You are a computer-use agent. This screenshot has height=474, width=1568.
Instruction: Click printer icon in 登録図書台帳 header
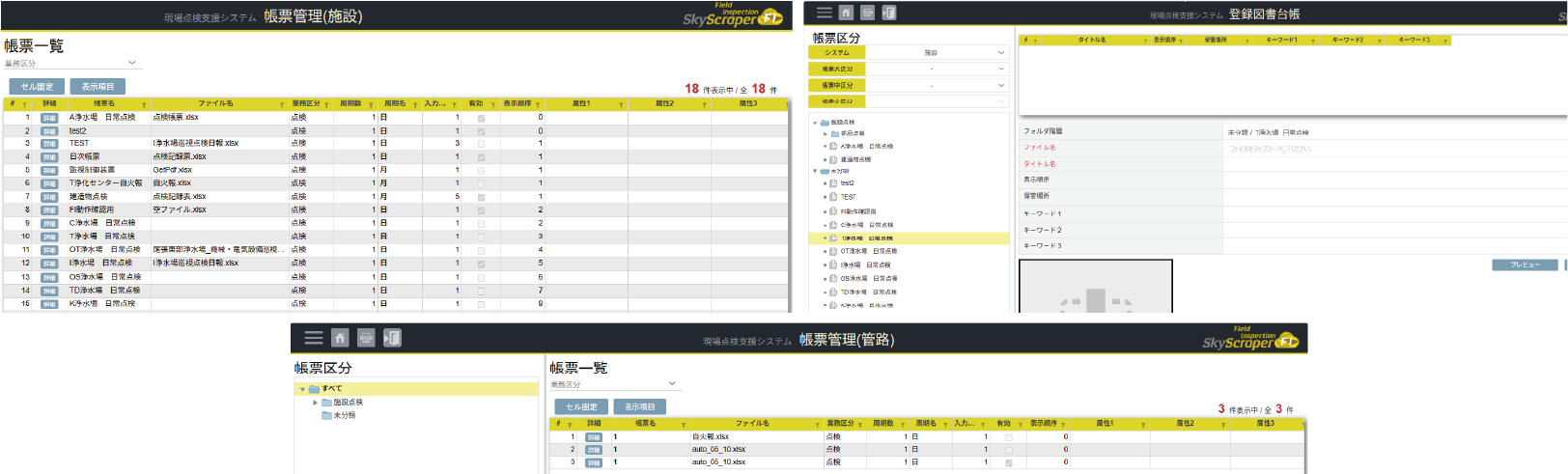[867, 13]
